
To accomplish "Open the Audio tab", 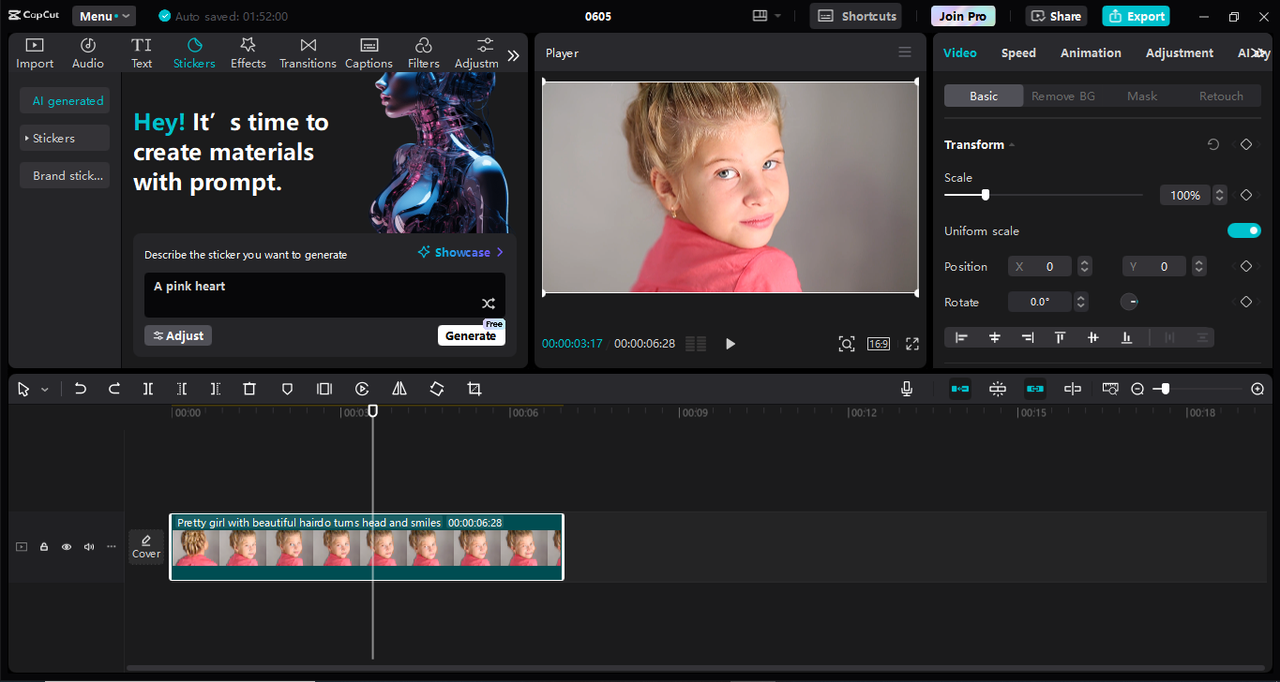I will coord(88,53).
